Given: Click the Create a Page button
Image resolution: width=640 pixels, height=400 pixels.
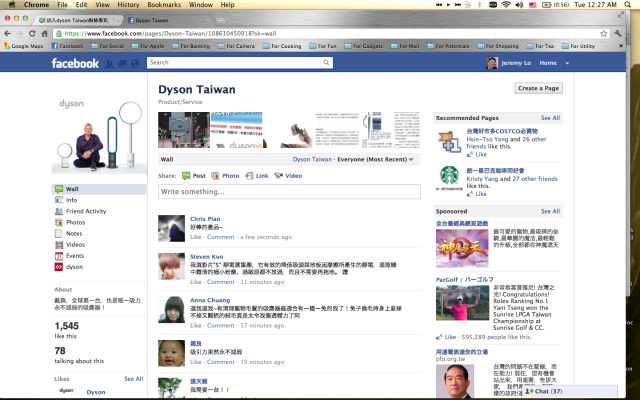Looking at the screenshot, I should [538, 88].
